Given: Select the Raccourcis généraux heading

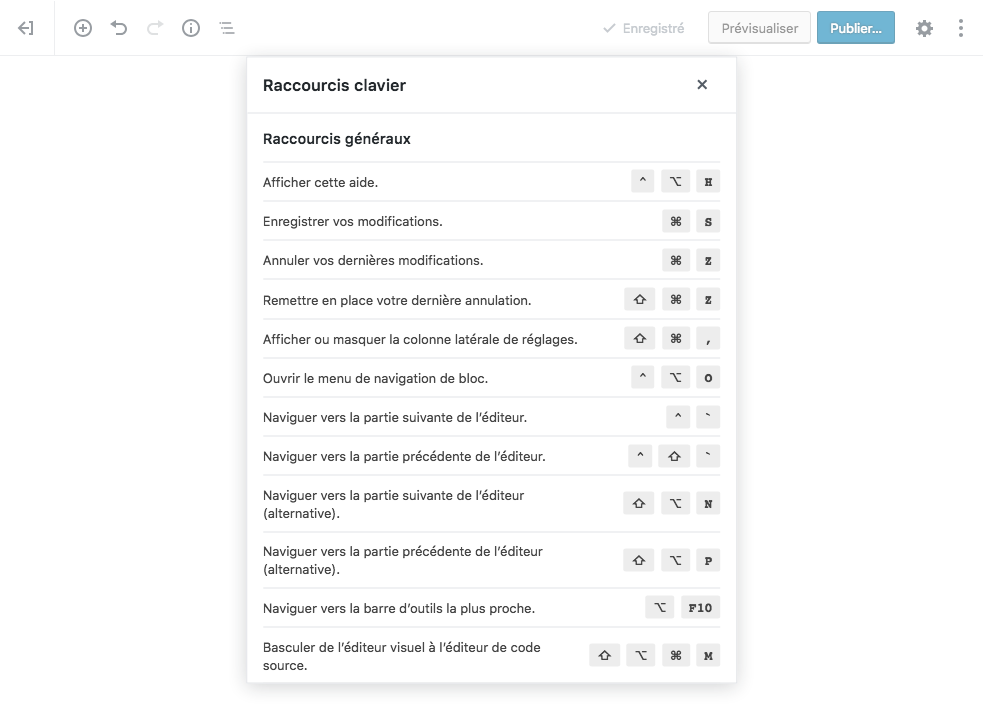Looking at the screenshot, I should (x=337, y=139).
